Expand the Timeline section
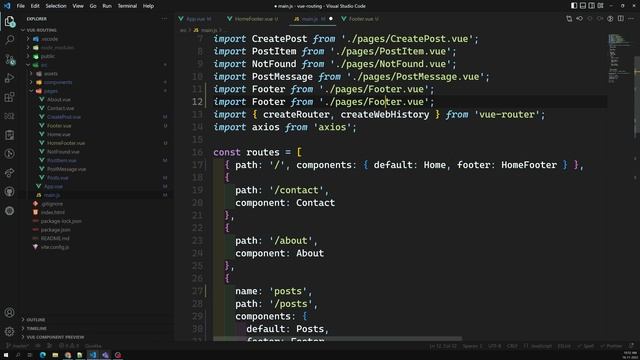This screenshot has height=360, width=640. point(36,328)
